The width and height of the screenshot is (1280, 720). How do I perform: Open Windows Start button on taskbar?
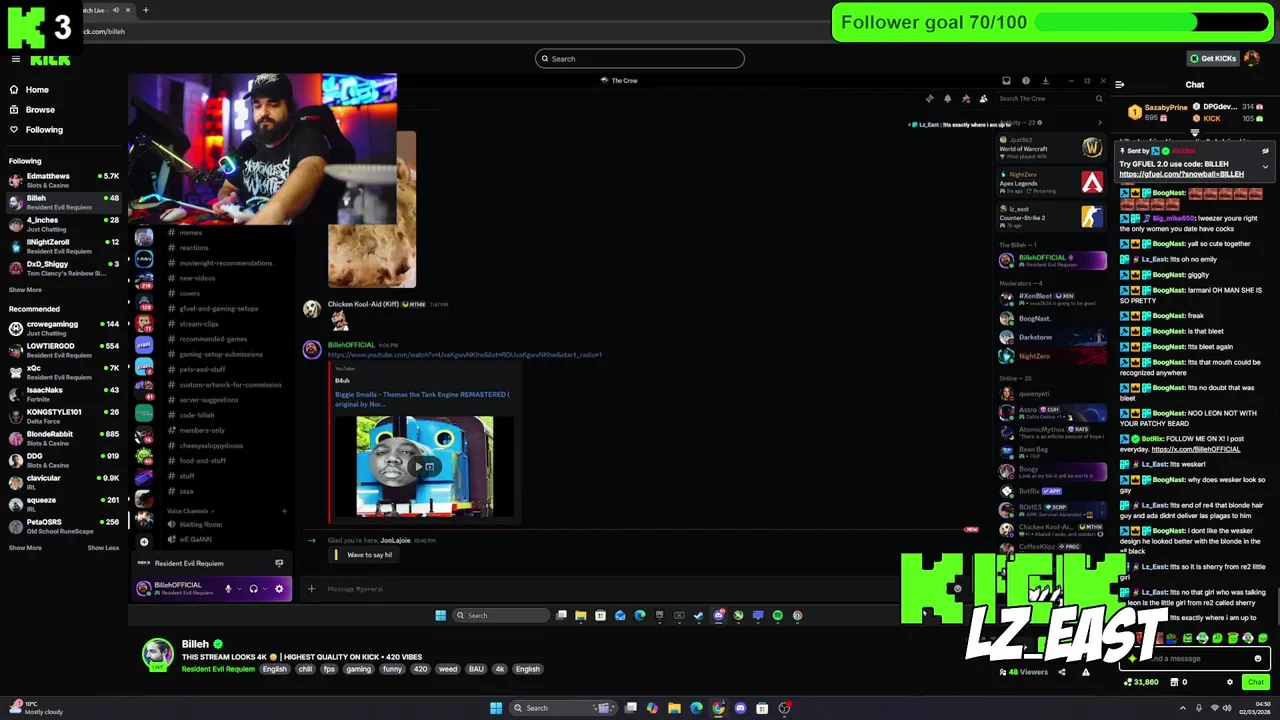point(495,708)
